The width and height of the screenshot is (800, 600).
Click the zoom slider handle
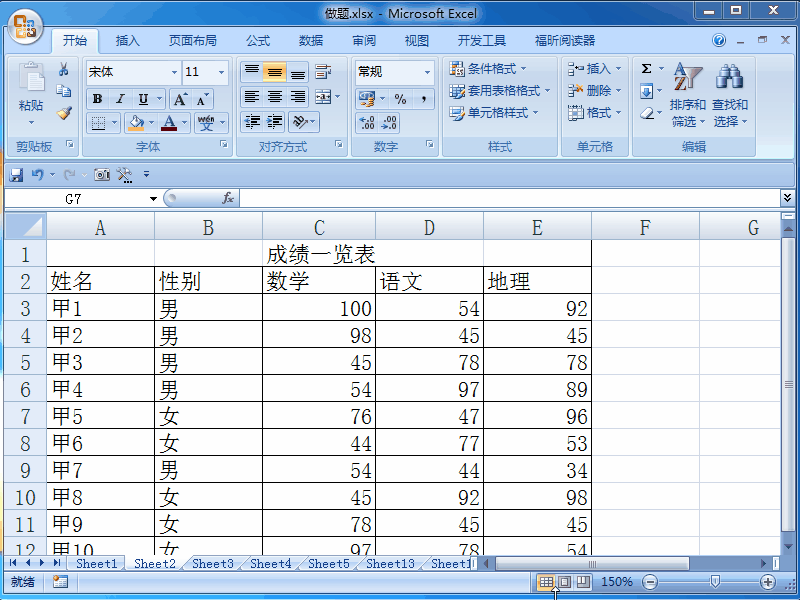[715, 582]
